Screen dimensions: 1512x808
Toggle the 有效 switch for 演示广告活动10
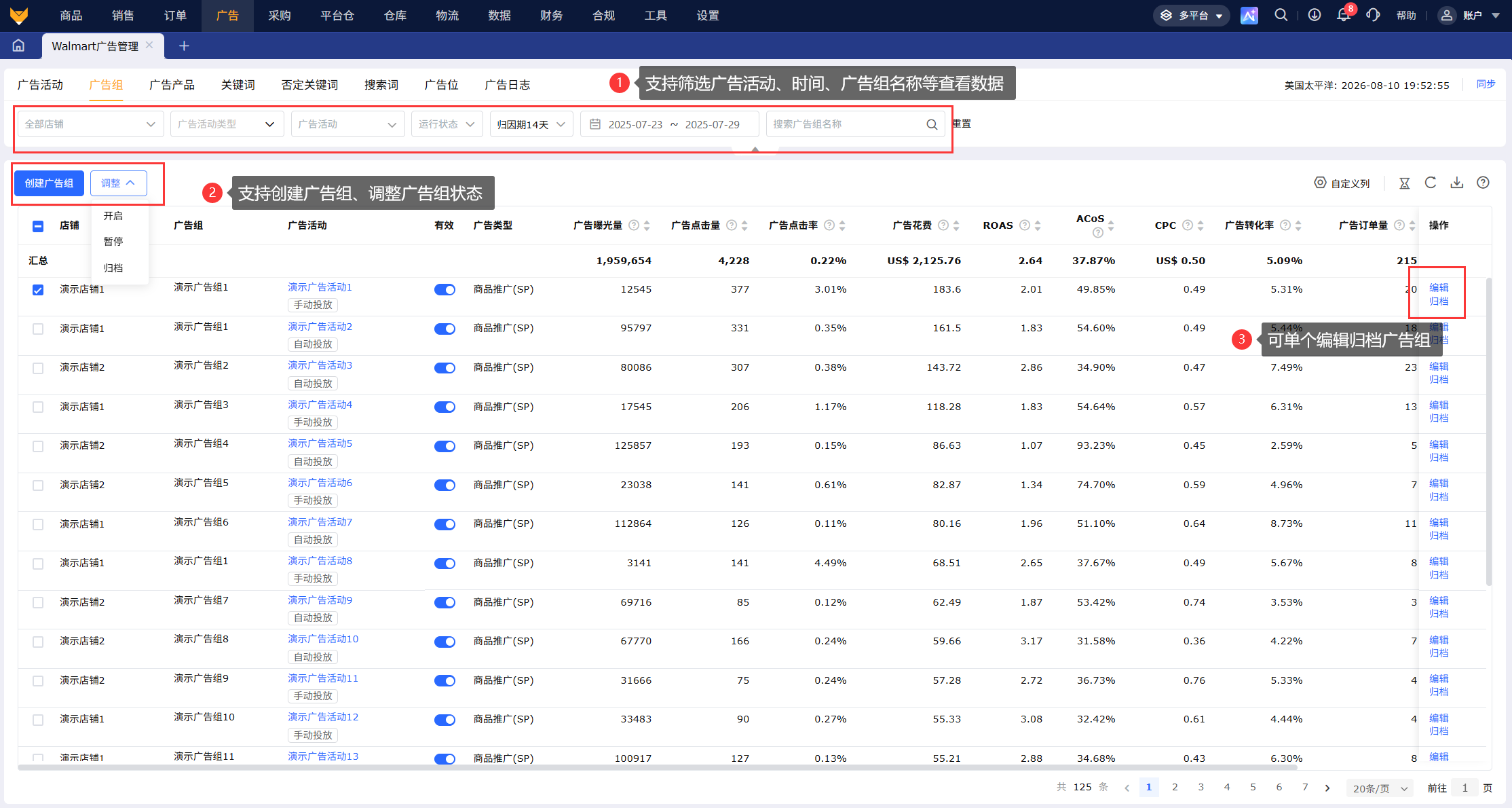click(x=445, y=642)
